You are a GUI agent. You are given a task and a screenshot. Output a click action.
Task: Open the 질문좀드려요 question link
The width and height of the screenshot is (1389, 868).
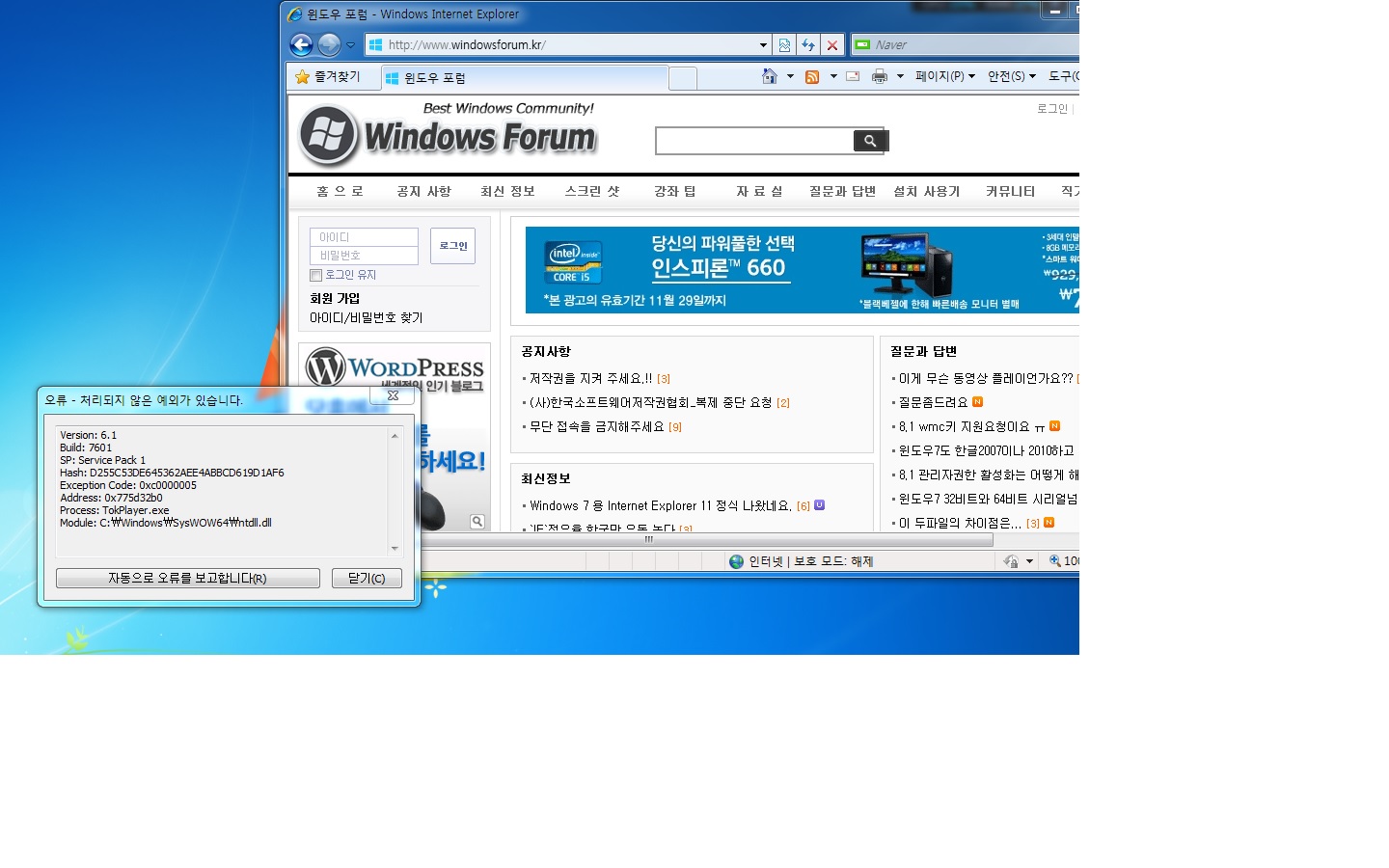click(933, 402)
